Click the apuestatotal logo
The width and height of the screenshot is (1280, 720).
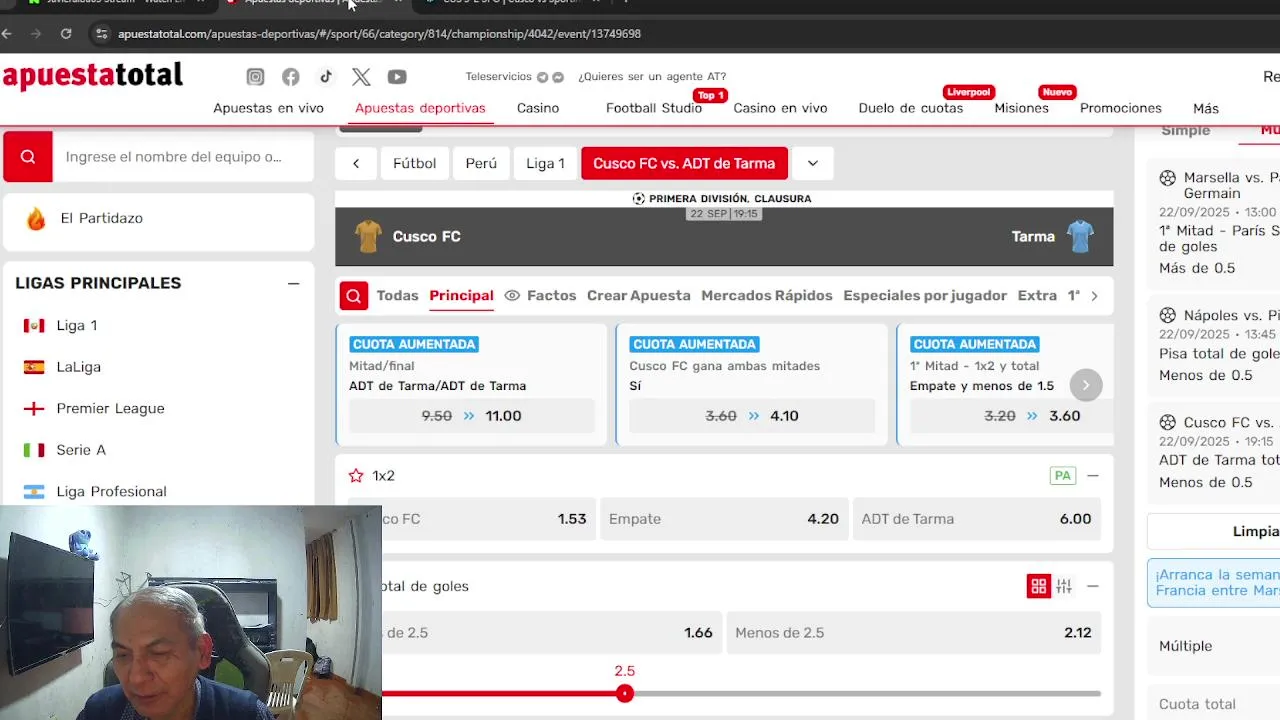click(93, 76)
